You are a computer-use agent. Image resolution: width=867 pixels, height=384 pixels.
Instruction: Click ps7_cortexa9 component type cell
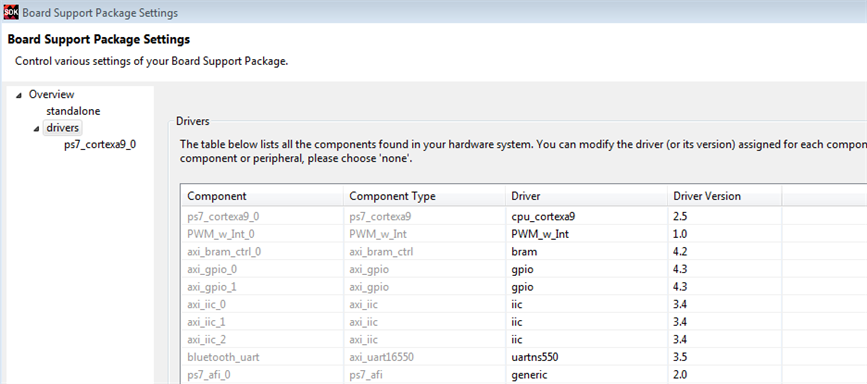[424, 217]
